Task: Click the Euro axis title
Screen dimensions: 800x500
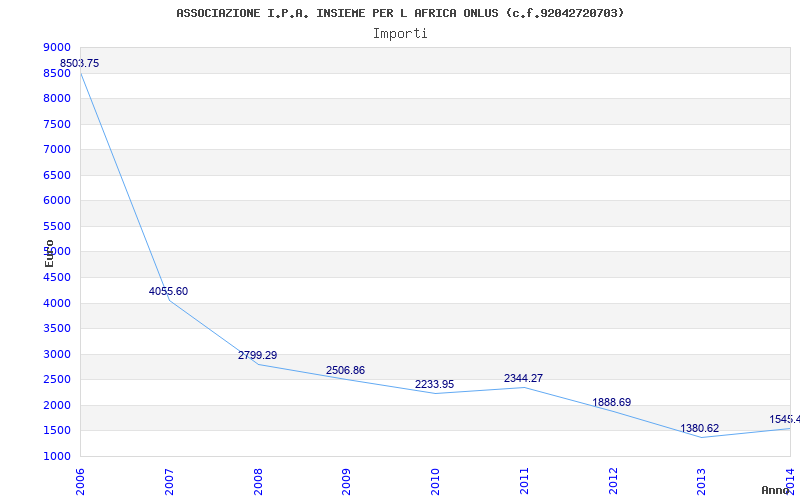Action: (x=49, y=253)
